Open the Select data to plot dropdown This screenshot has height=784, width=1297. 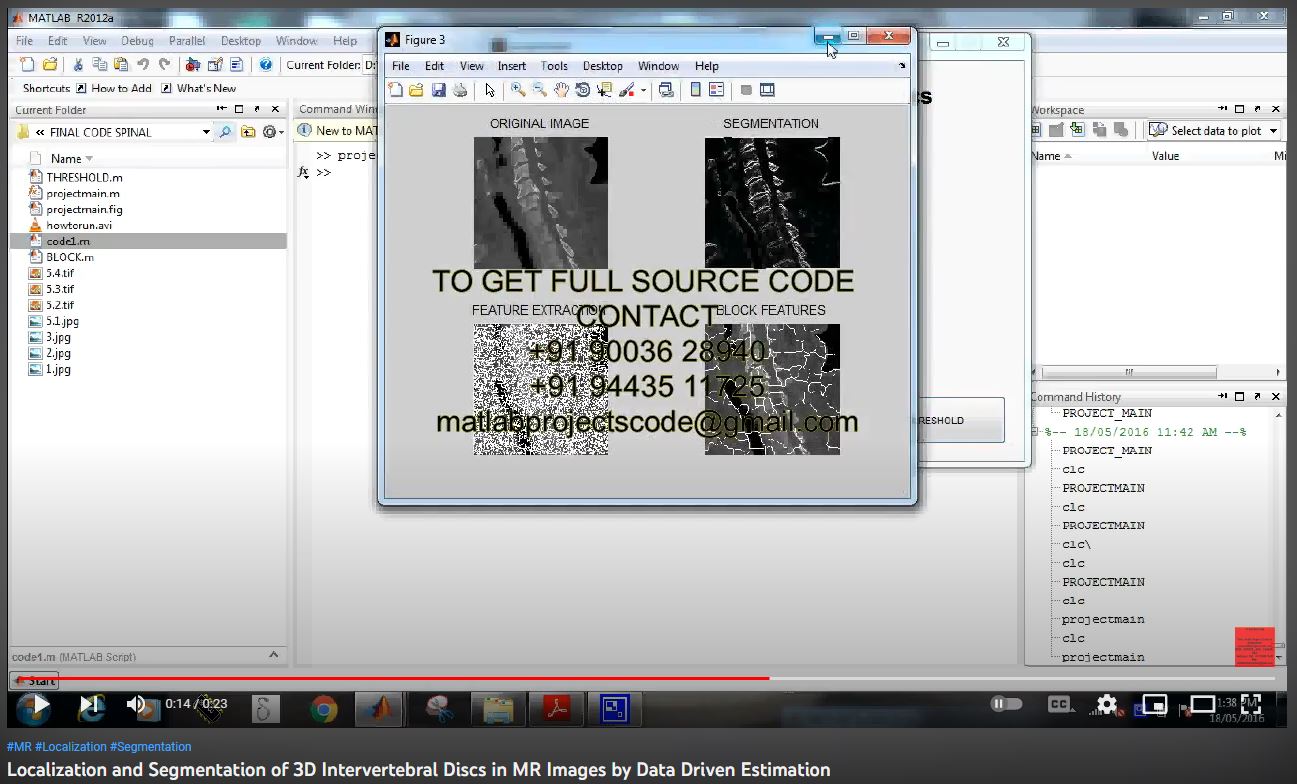coord(1273,131)
